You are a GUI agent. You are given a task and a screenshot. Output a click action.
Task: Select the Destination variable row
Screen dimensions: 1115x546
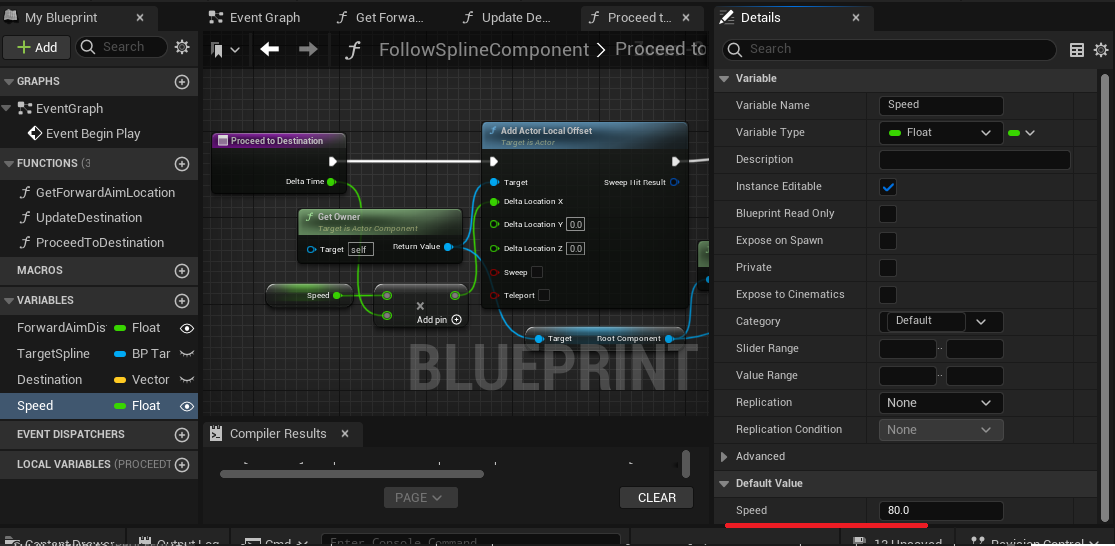click(x=99, y=380)
